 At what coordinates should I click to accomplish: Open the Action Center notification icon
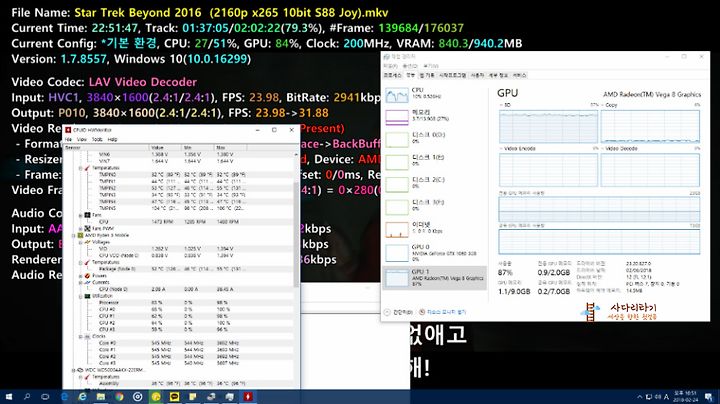[709, 397]
